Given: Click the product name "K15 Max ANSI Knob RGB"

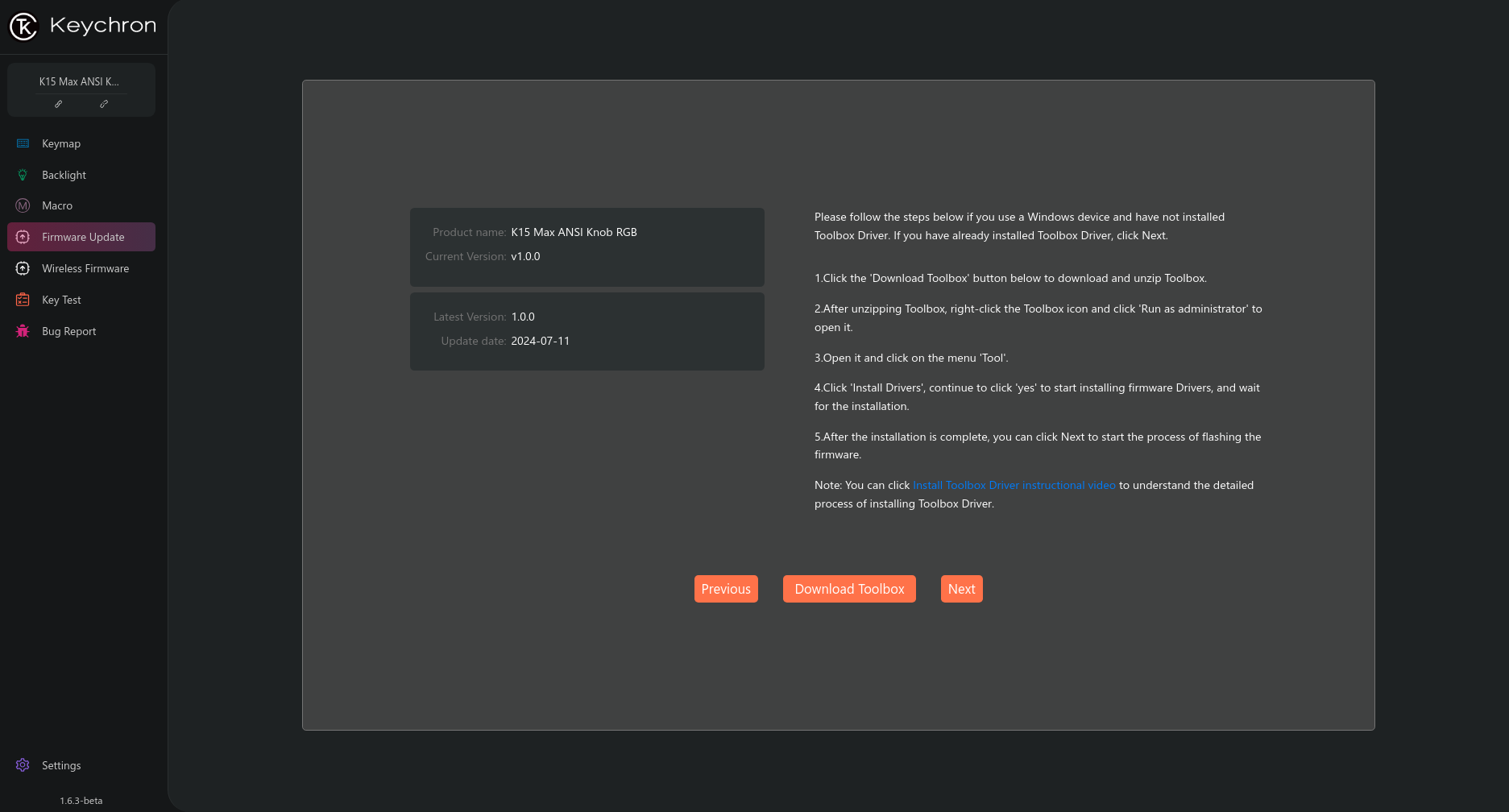Looking at the screenshot, I should (x=574, y=232).
